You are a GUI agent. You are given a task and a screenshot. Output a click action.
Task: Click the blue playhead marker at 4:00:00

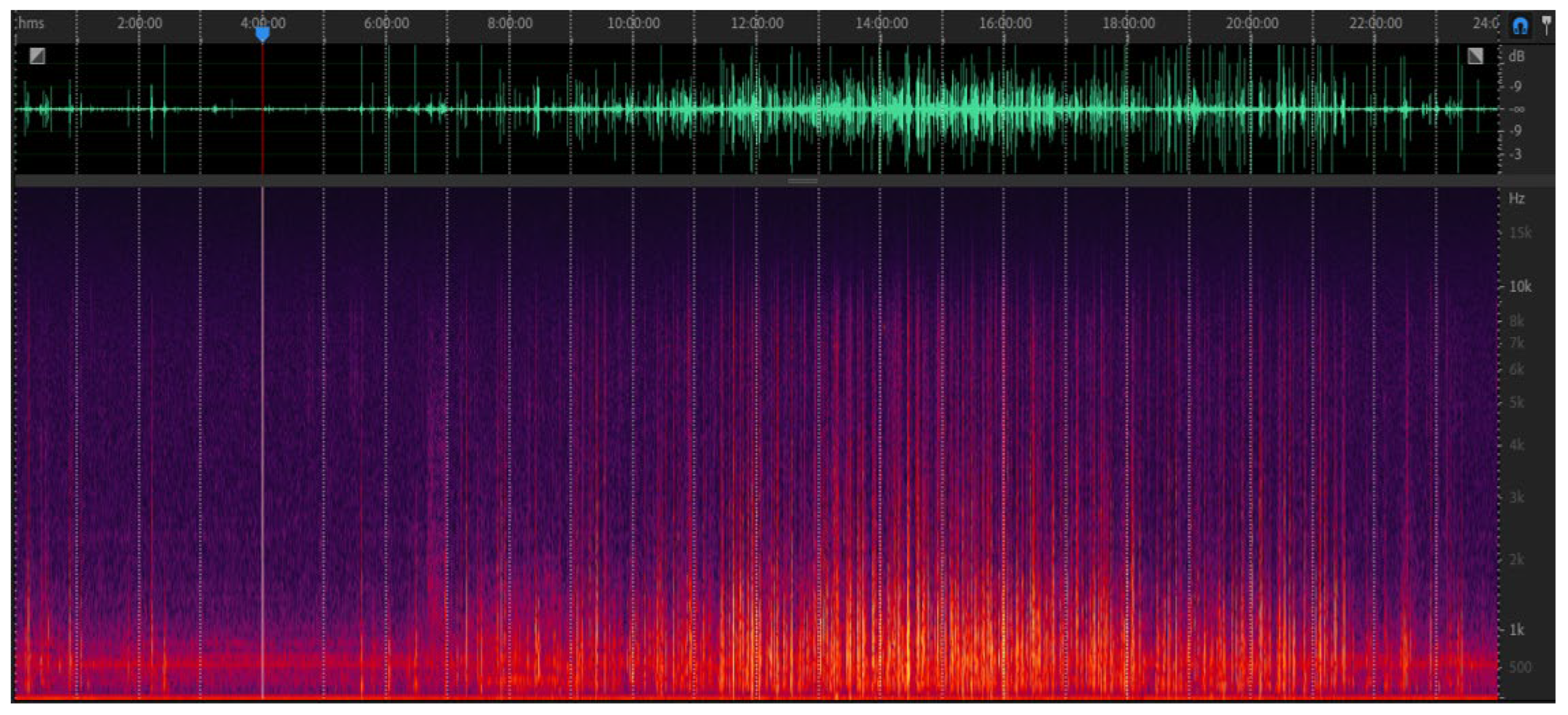[x=262, y=33]
